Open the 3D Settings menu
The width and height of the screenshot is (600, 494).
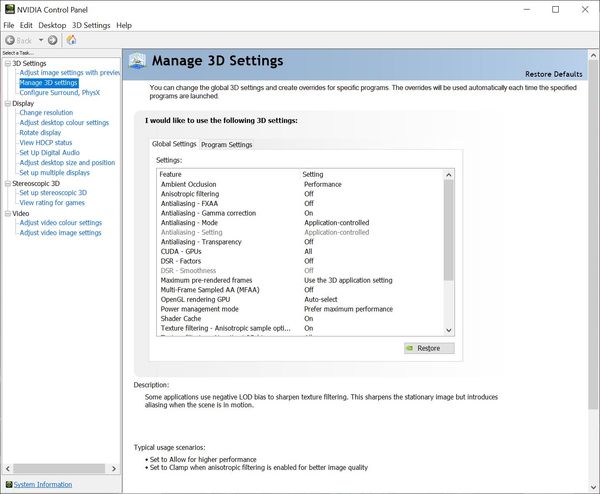(x=91, y=25)
